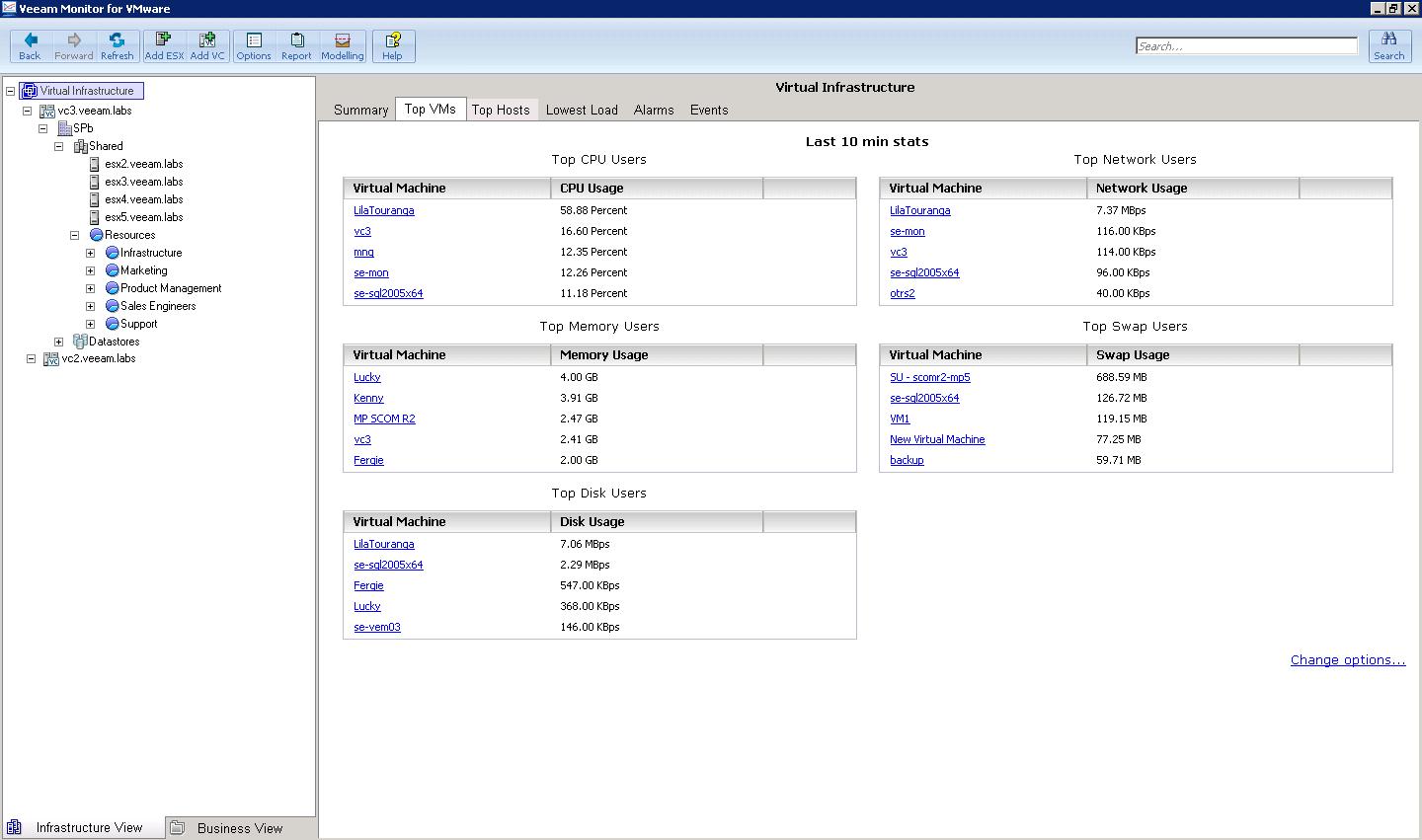Image resolution: width=1422 pixels, height=840 pixels.
Task: Click the Marketing resource pool icon
Action: pos(112,270)
